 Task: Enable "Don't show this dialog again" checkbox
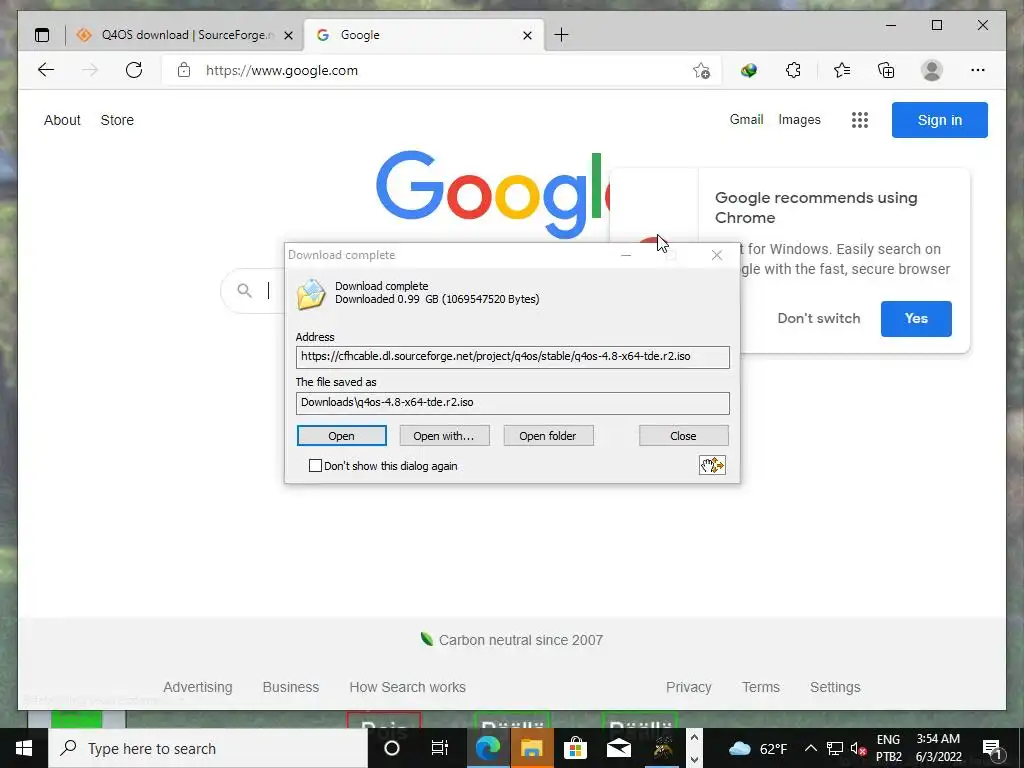[315, 466]
